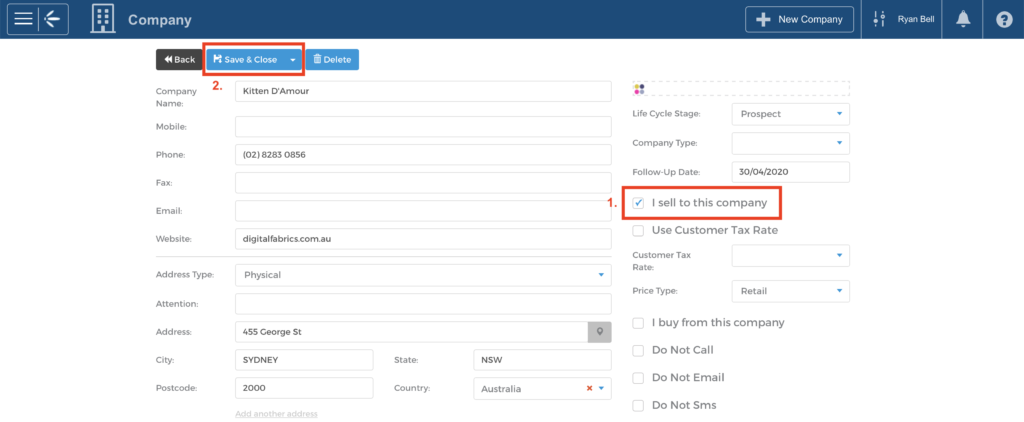Open the settings sliders icon

click(x=879, y=19)
